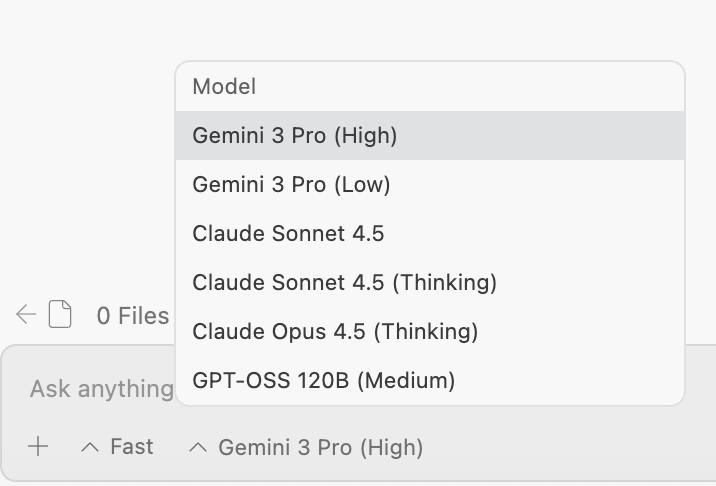Click the Model header label in popup
This screenshot has width=716, height=486.
click(224, 87)
